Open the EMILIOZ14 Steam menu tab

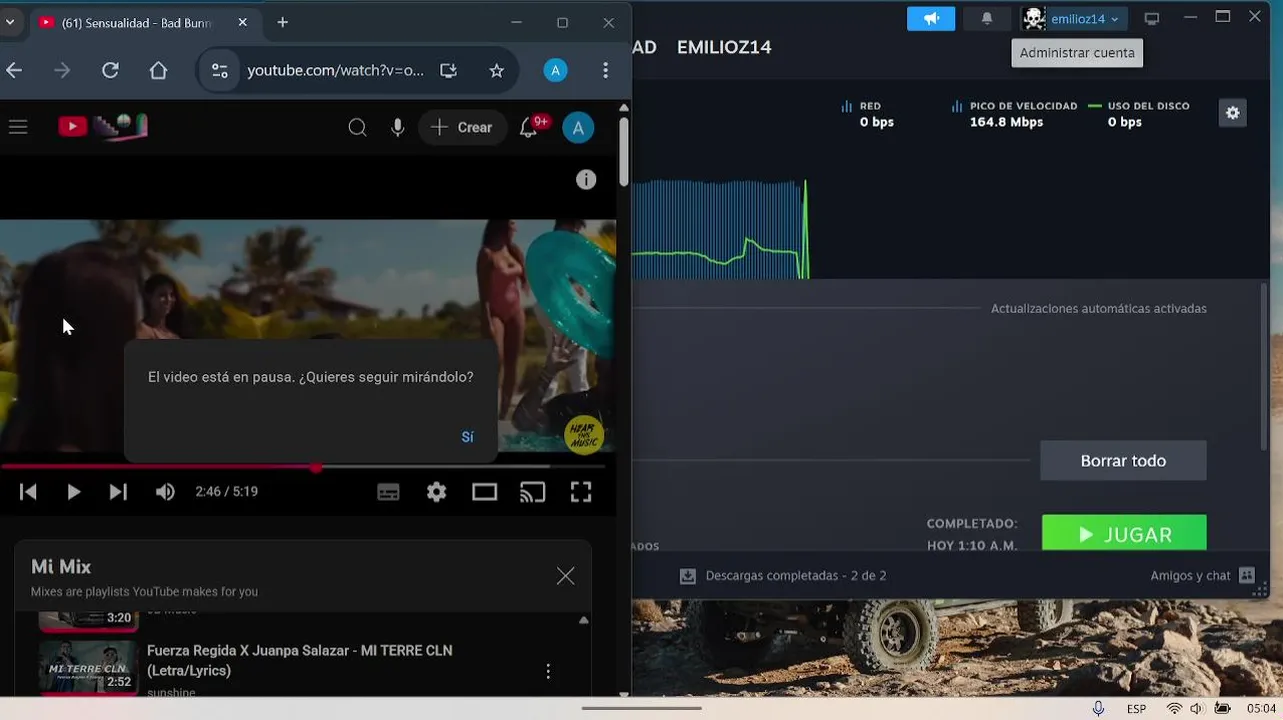click(724, 47)
